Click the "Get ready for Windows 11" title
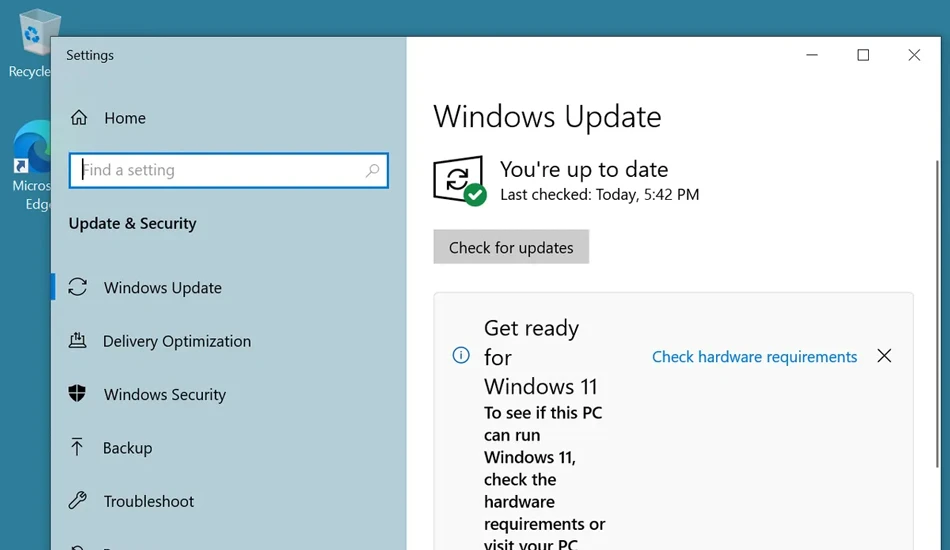950x550 pixels. click(540, 357)
